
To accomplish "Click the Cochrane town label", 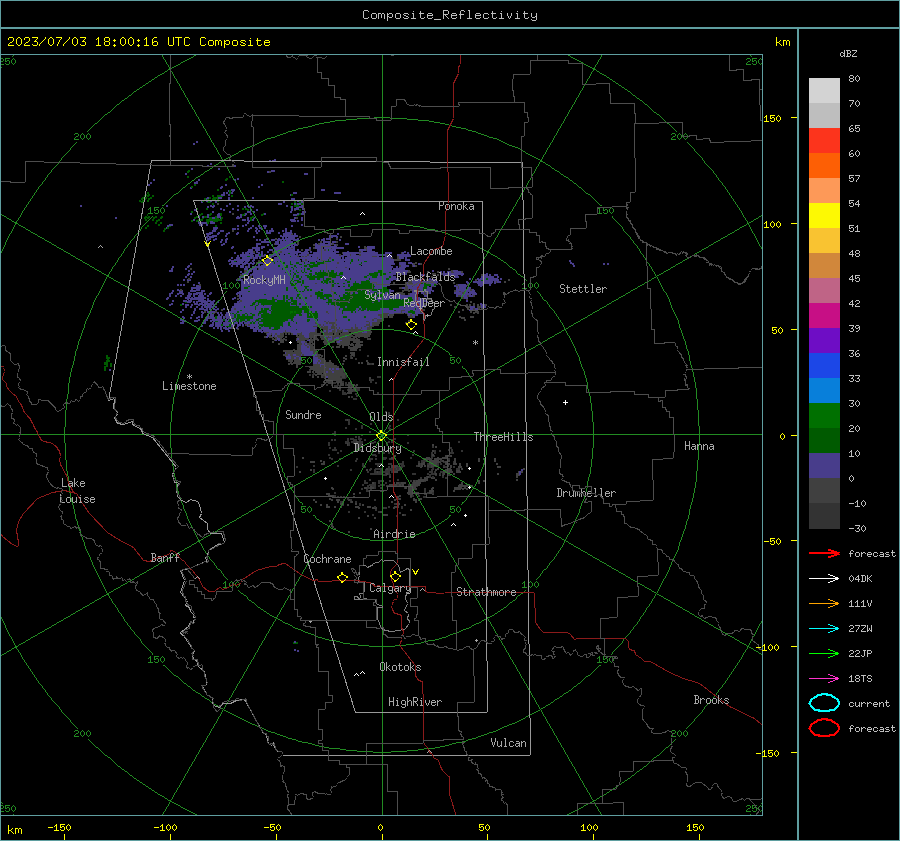I will pyautogui.click(x=327, y=559).
